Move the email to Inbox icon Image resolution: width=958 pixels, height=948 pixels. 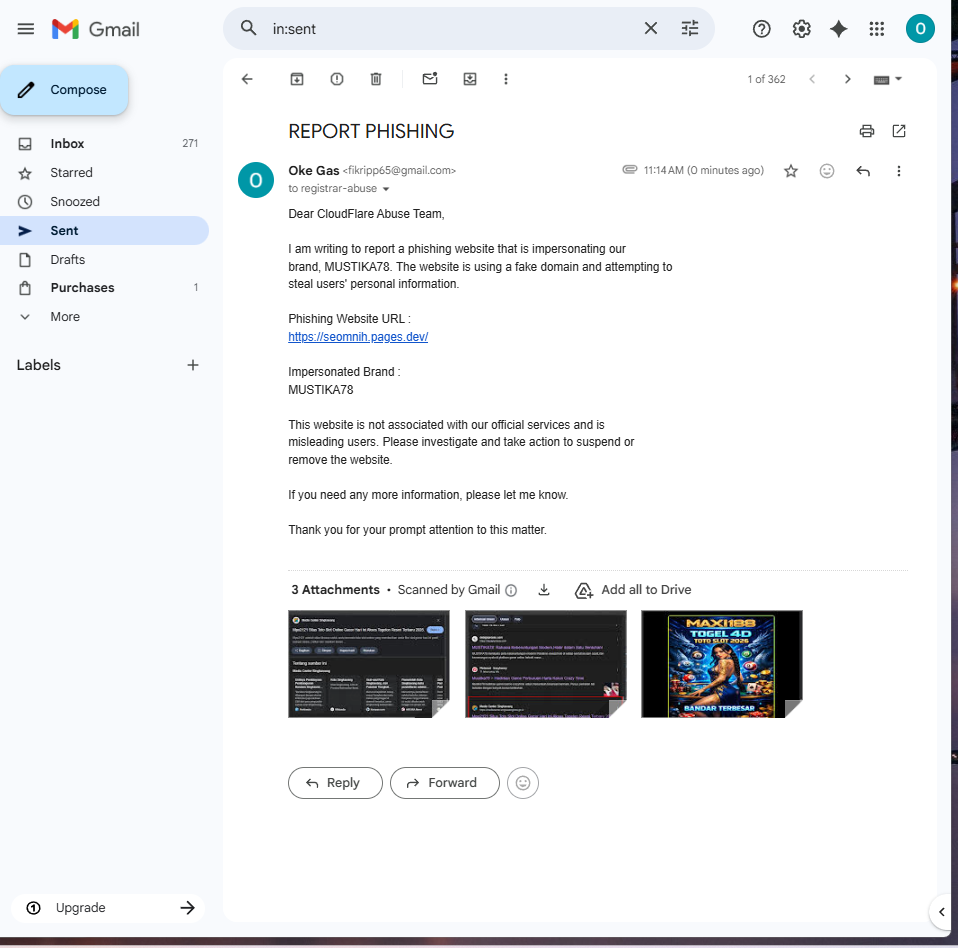coord(470,79)
